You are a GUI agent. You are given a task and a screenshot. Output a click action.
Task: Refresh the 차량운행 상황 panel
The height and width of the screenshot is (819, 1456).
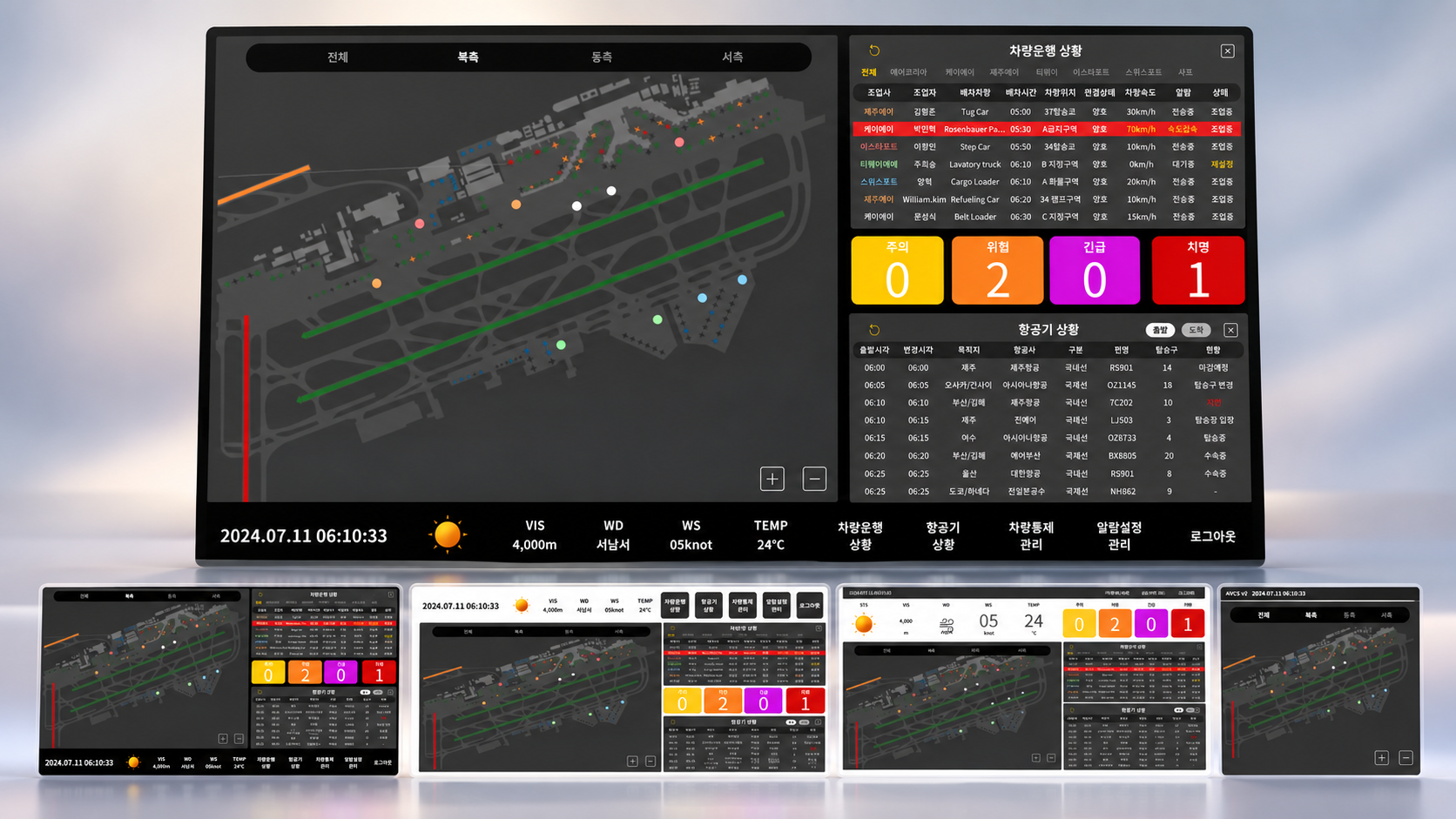coord(874,50)
